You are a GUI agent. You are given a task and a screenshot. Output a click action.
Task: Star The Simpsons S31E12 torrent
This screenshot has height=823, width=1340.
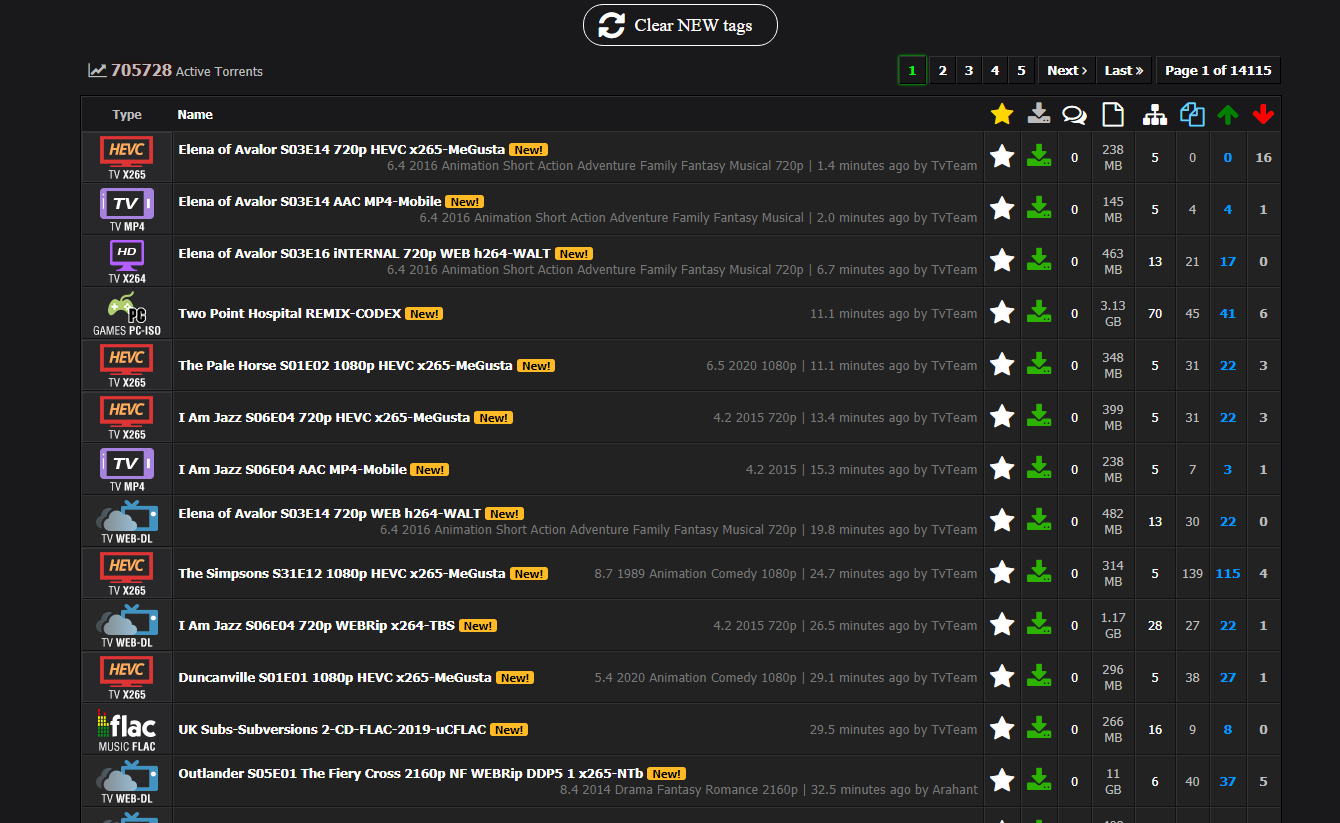point(1002,572)
